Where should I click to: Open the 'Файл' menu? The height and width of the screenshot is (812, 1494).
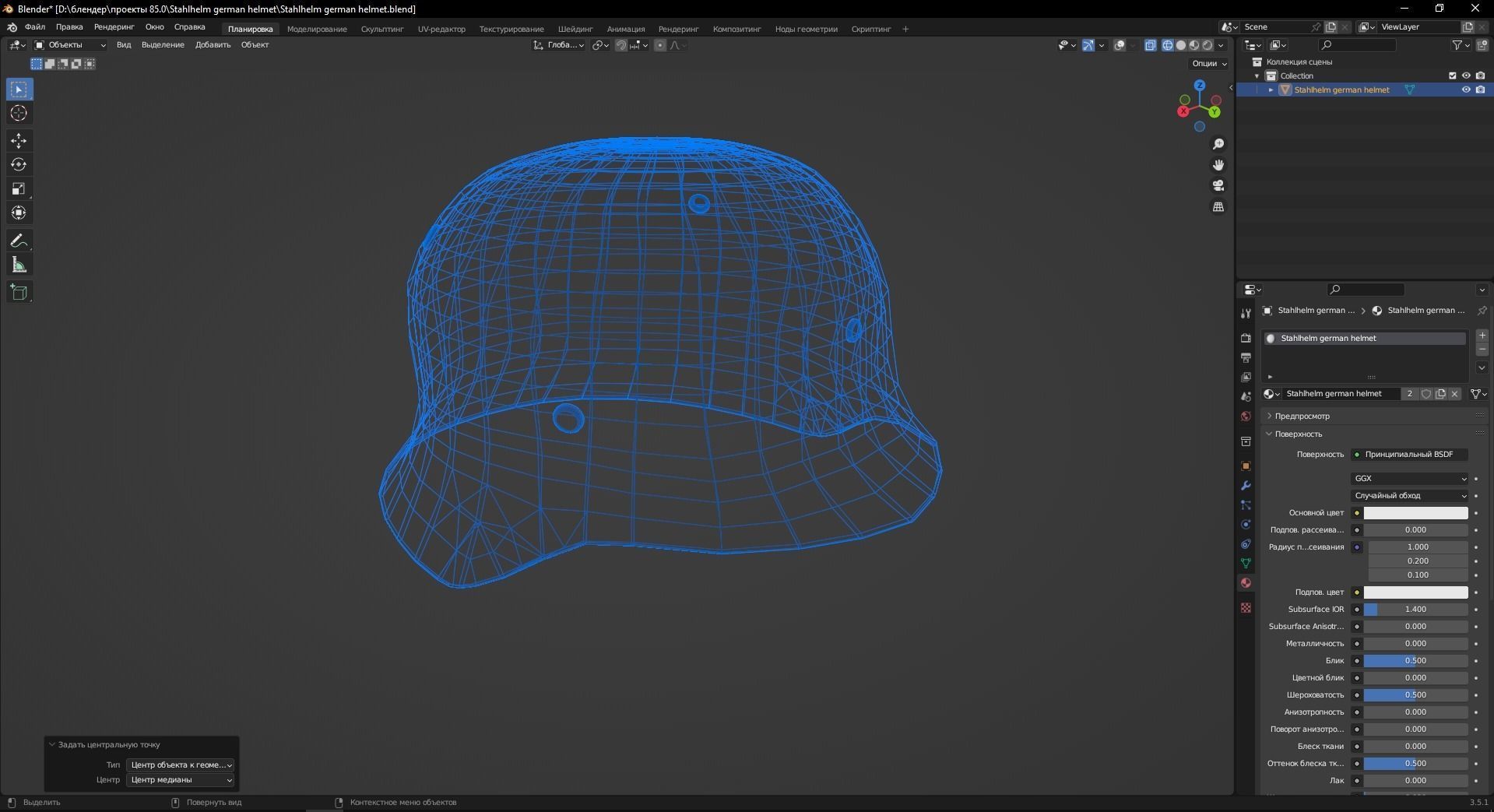[35, 27]
